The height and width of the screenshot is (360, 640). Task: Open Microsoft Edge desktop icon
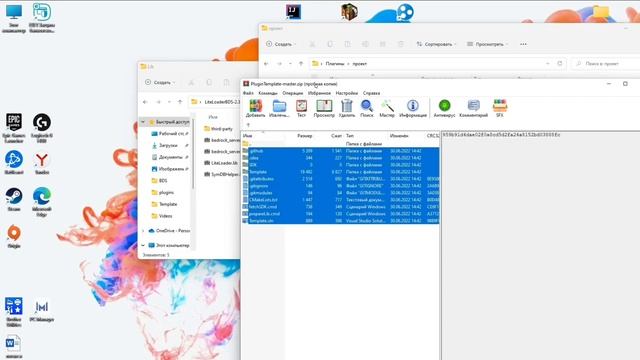[x=42, y=201]
